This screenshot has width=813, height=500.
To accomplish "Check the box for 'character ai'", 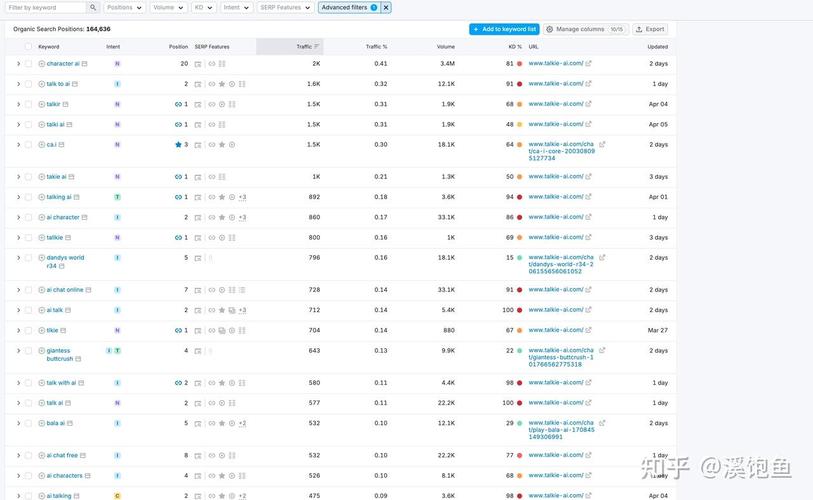I will 29,64.
